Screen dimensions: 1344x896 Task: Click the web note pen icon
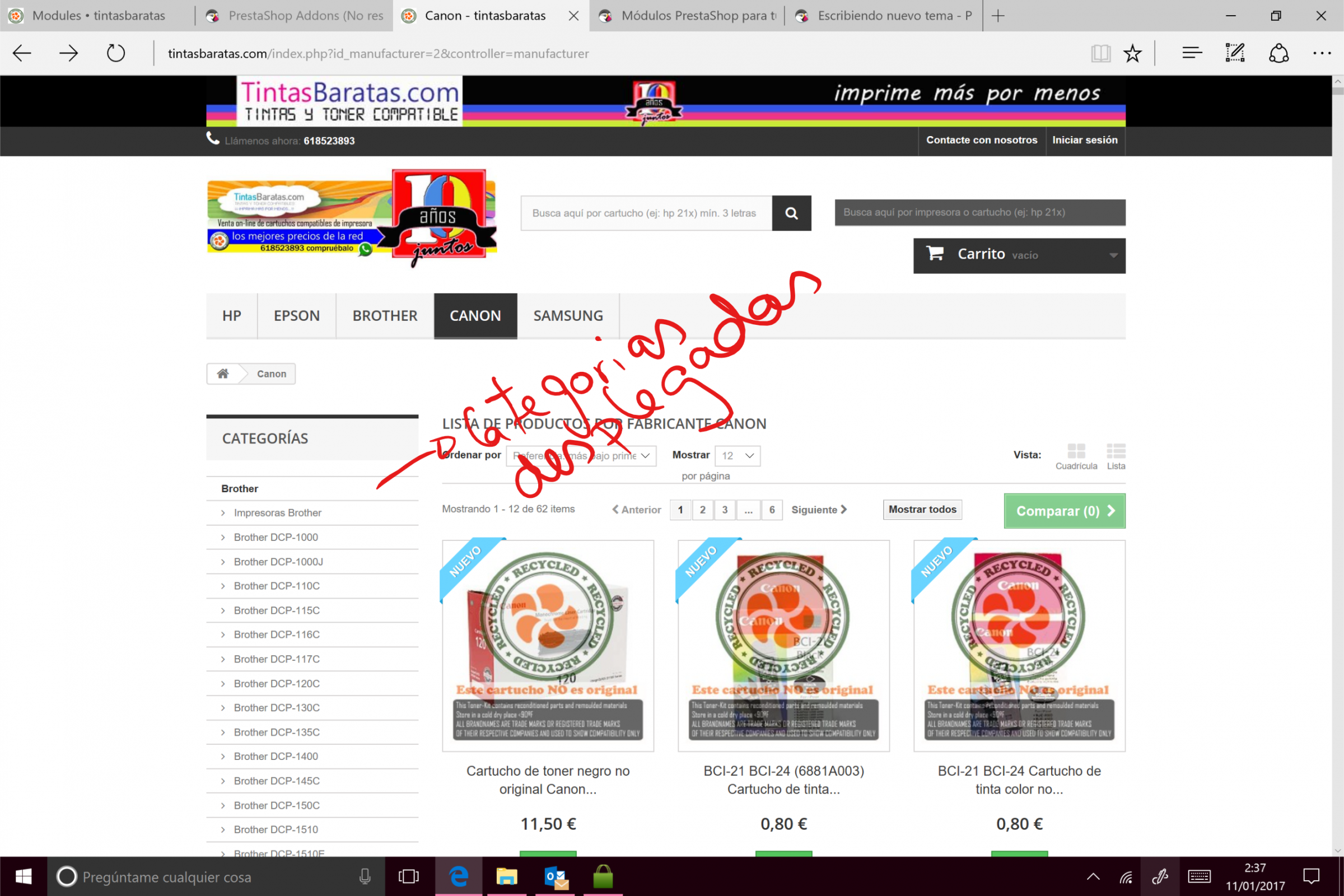pos(1235,54)
